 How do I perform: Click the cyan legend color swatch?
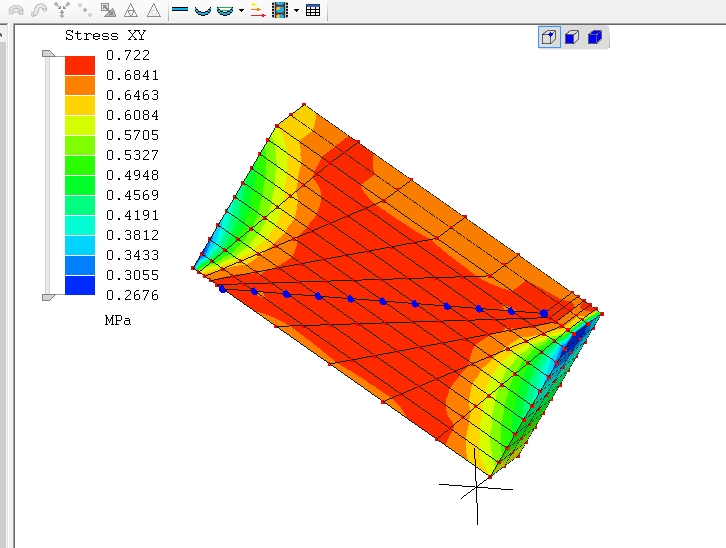point(80,225)
